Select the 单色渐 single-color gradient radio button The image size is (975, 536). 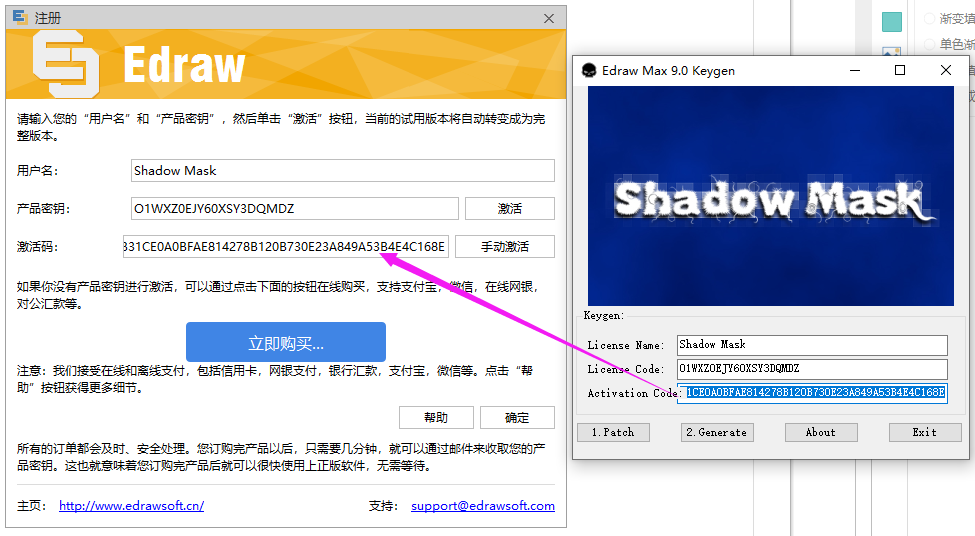[930, 44]
